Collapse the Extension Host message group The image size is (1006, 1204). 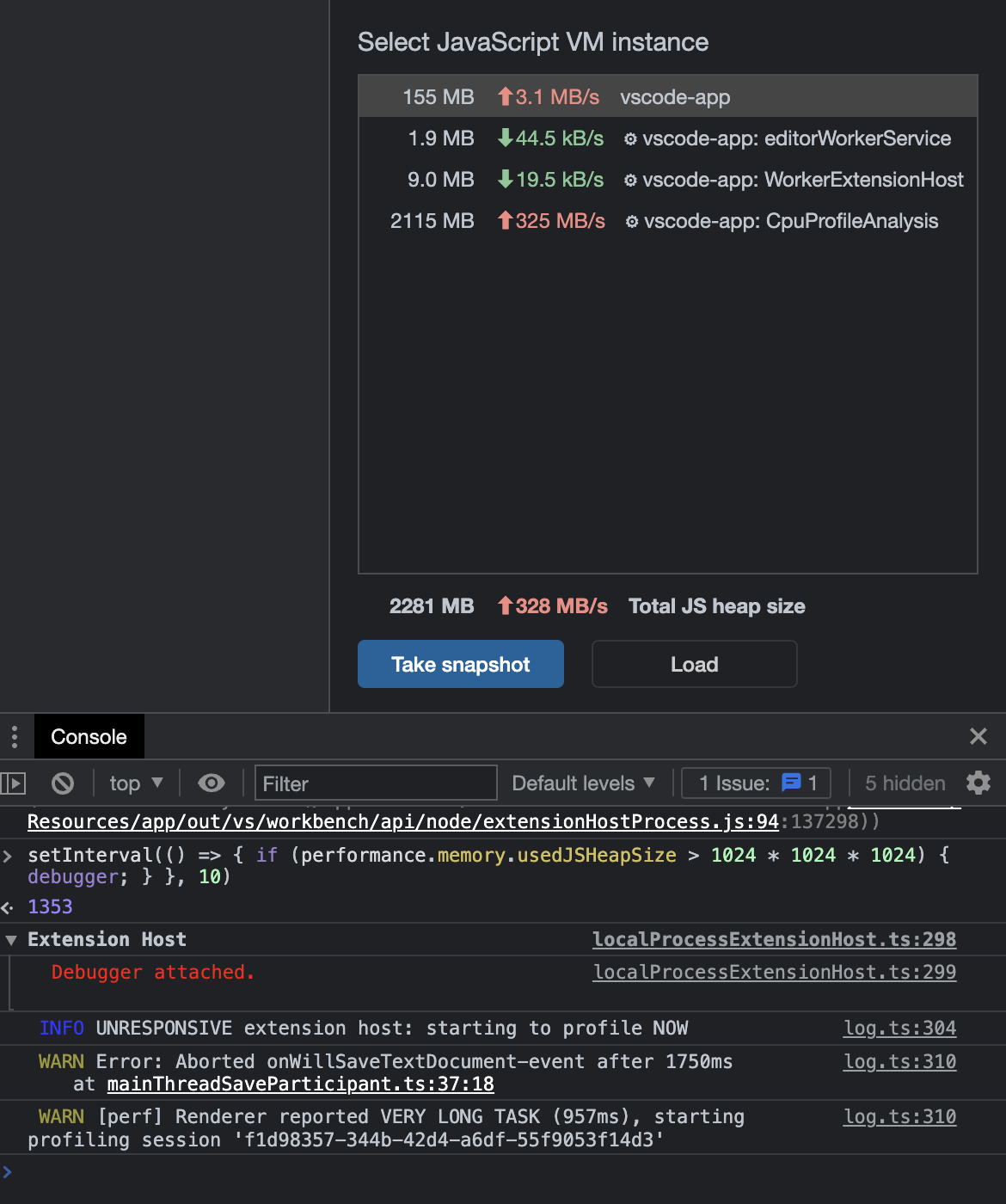pos(11,939)
